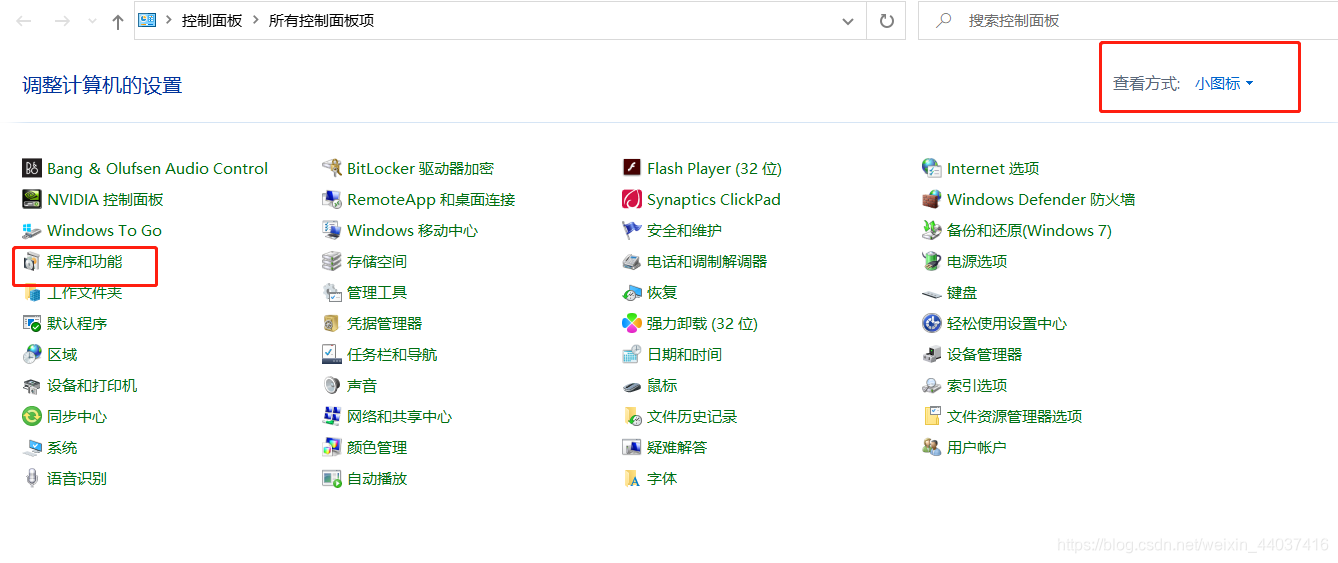Open the 疑难解答 link
This screenshot has width=1338, height=563.
(677, 447)
